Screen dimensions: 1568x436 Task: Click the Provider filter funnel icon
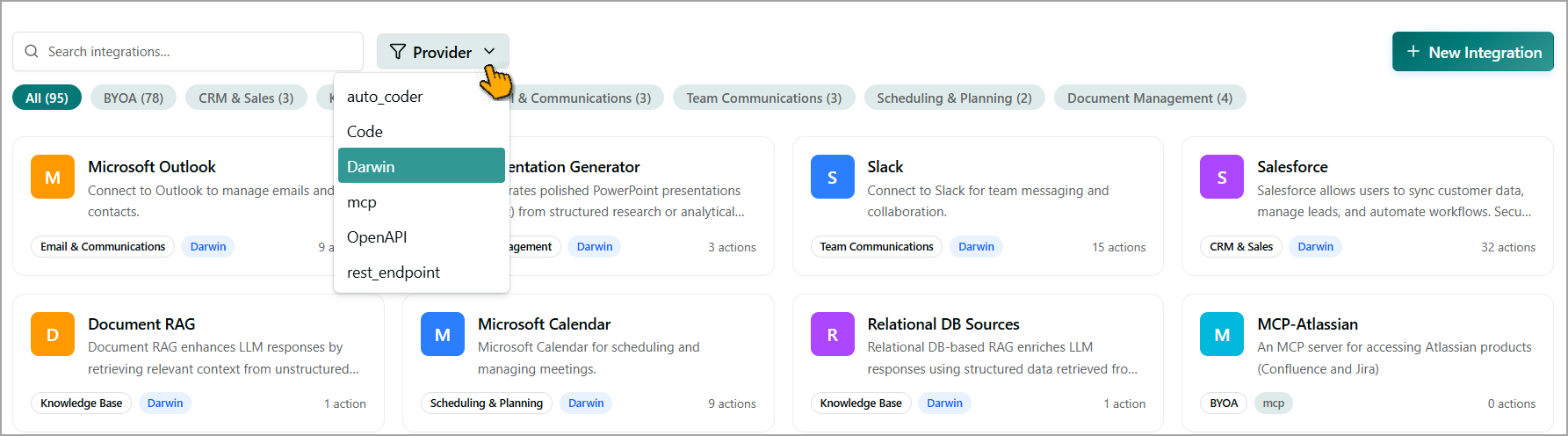click(x=398, y=52)
